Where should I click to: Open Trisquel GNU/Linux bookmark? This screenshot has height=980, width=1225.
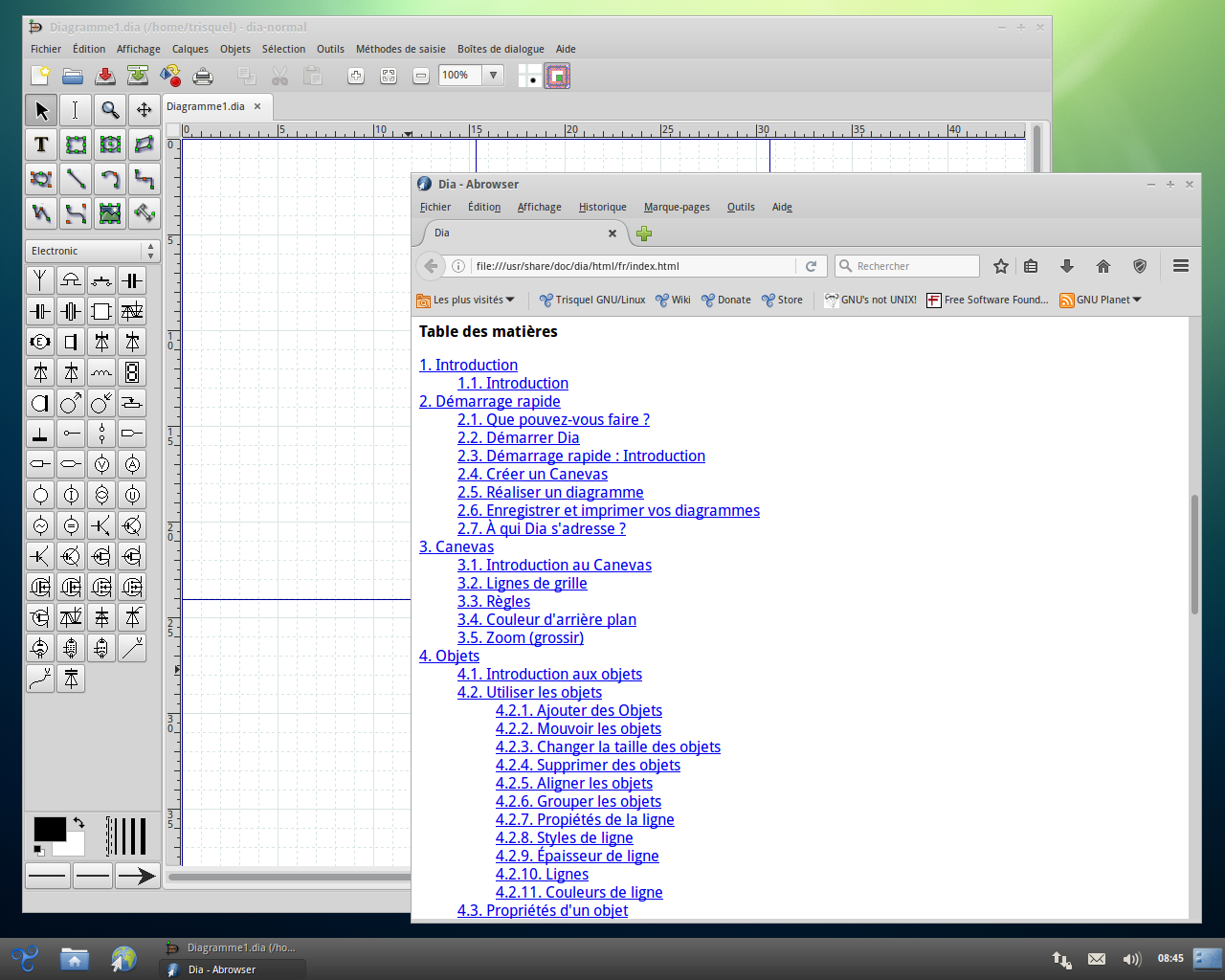[592, 300]
